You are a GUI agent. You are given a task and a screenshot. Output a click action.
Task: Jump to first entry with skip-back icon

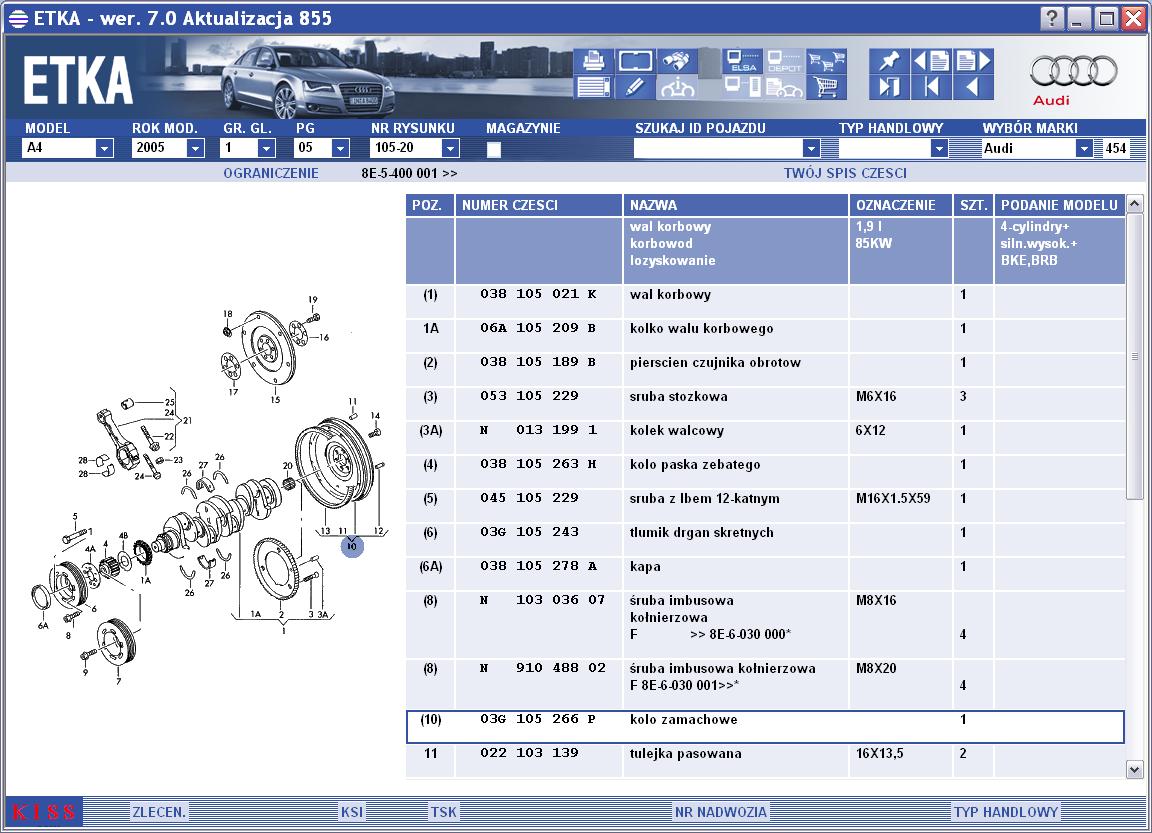tap(932, 87)
